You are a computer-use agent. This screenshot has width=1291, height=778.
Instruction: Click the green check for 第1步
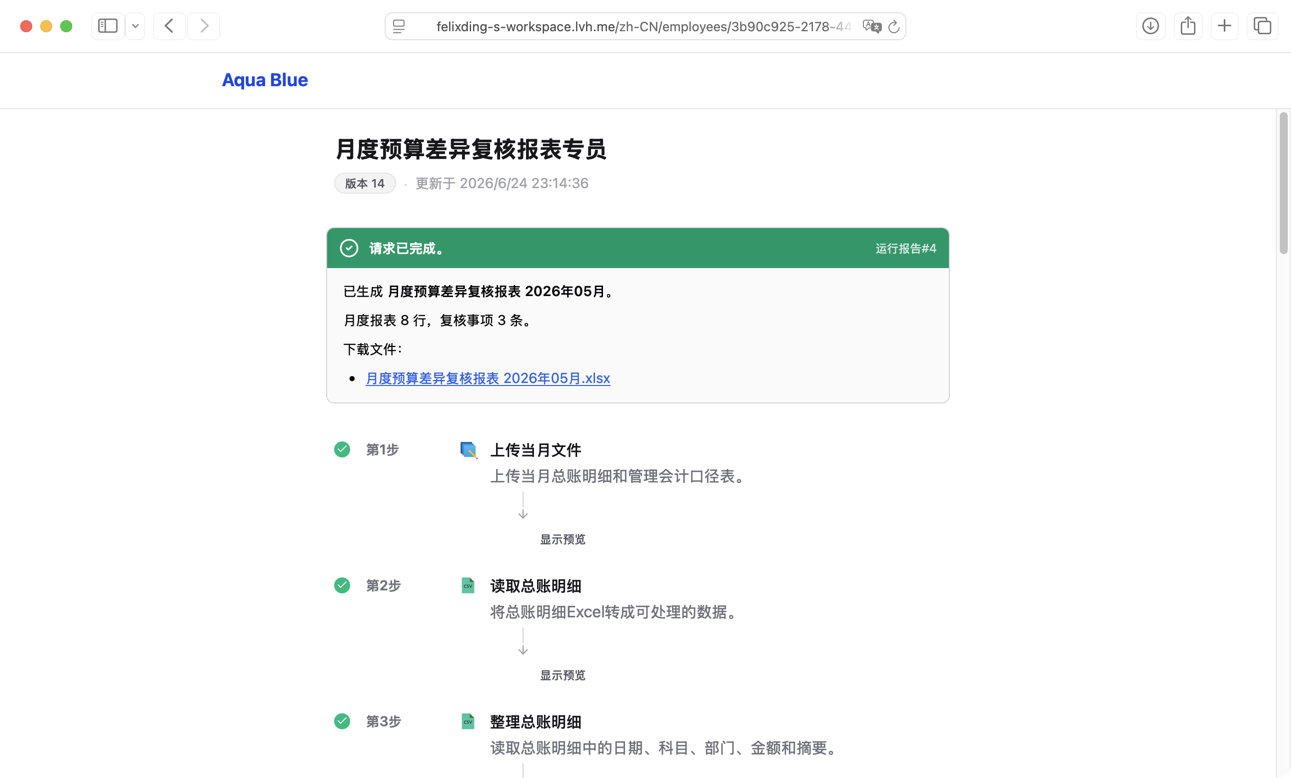[342, 449]
